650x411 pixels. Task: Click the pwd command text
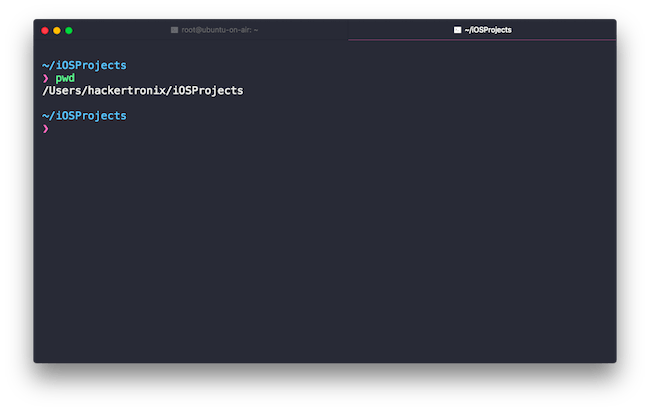(x=65, y=78)
